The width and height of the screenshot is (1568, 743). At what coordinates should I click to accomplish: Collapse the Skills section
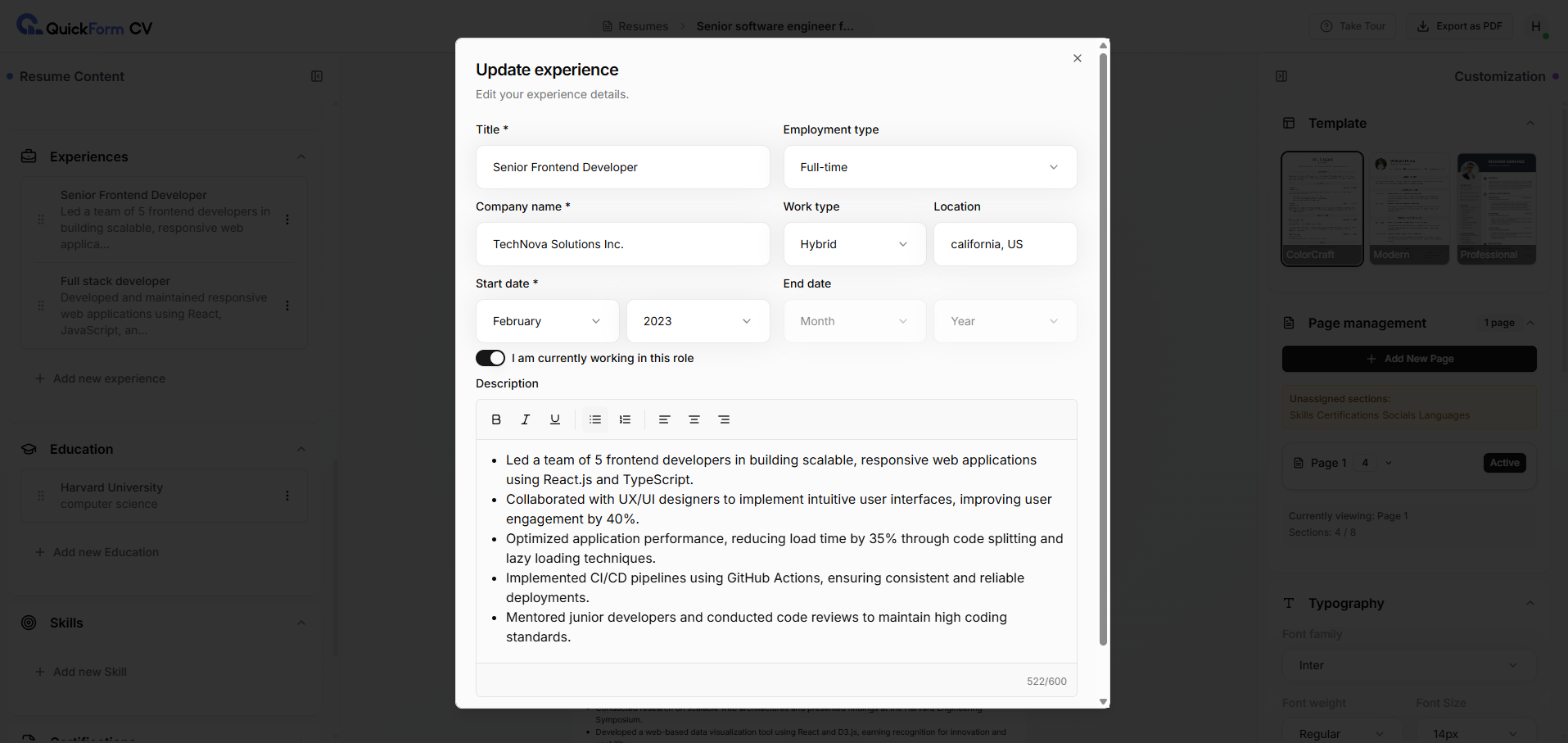pos(301,623)
